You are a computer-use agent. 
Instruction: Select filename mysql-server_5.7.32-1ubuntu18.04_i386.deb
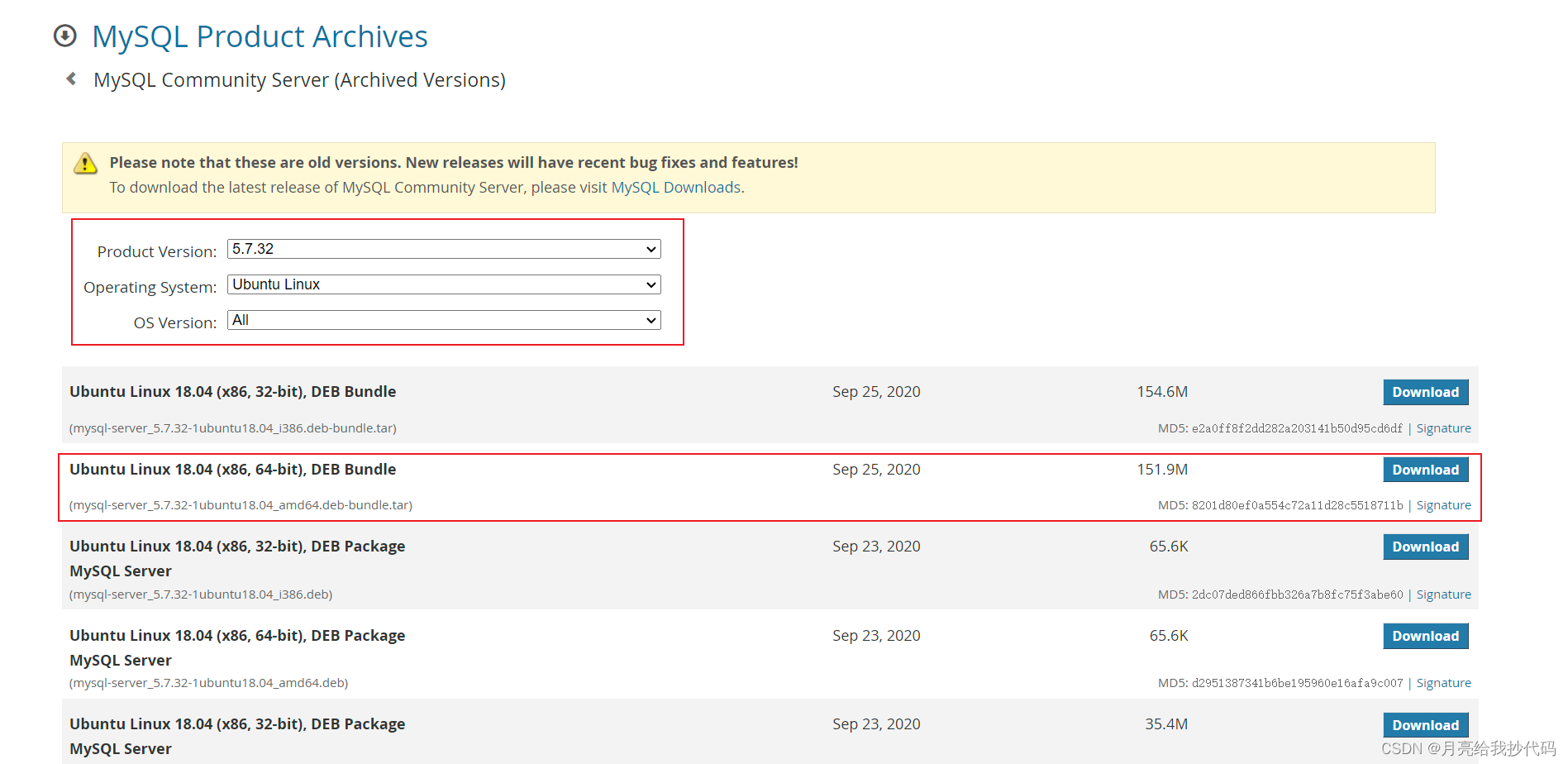(201, 594)
